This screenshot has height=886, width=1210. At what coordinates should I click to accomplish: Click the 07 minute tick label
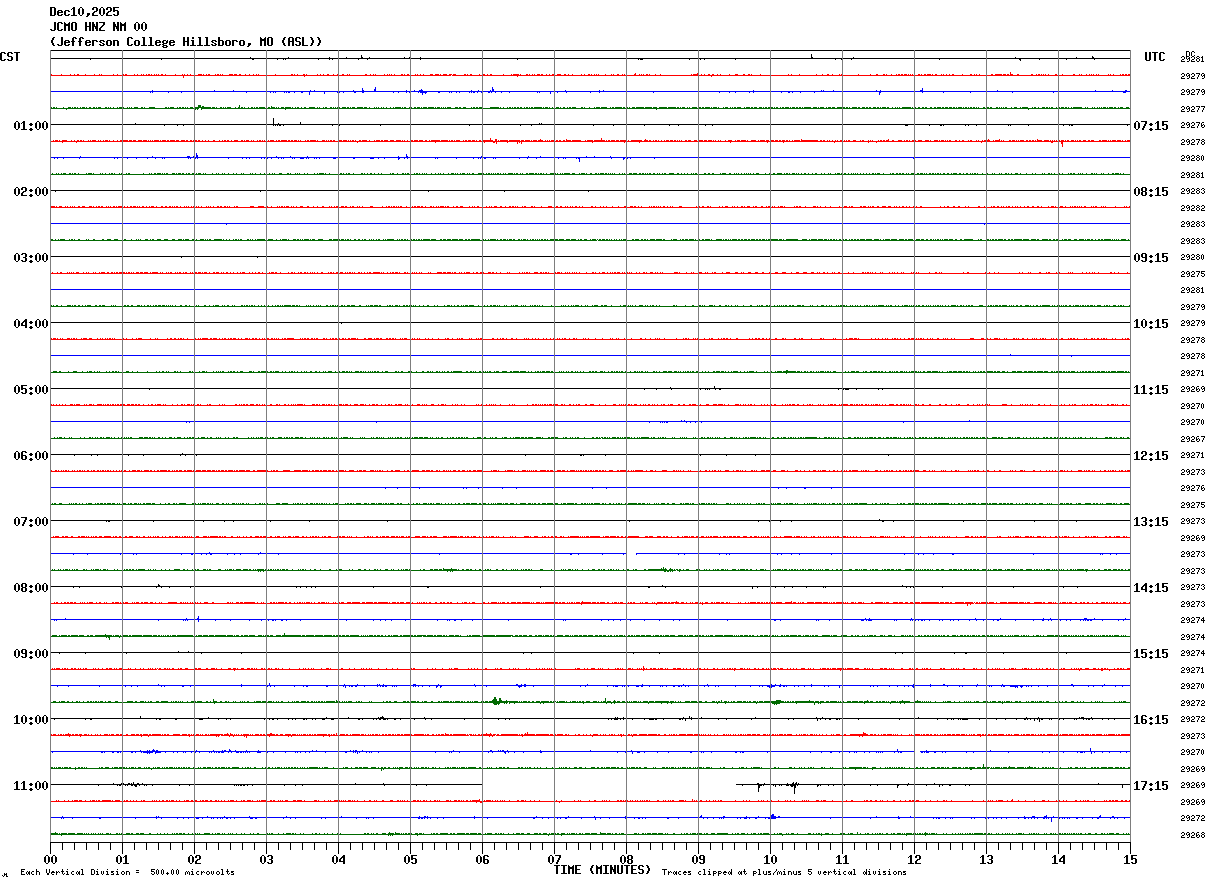[x=554, y=859]
